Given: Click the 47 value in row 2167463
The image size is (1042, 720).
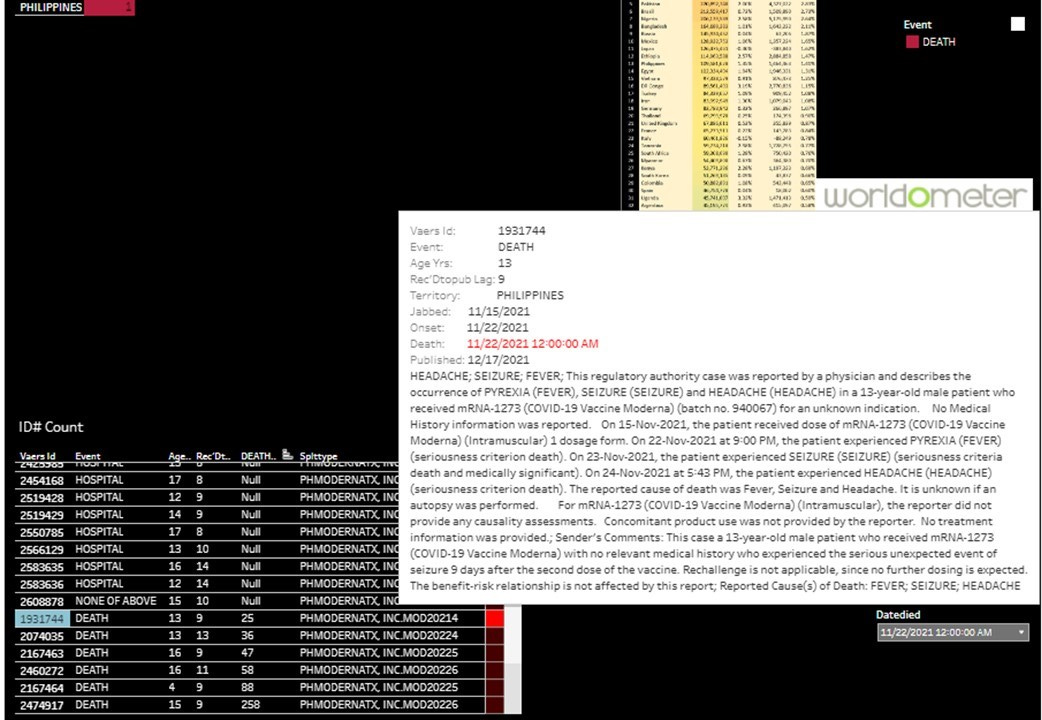Looking at the screenshot, I should point(247,653).
